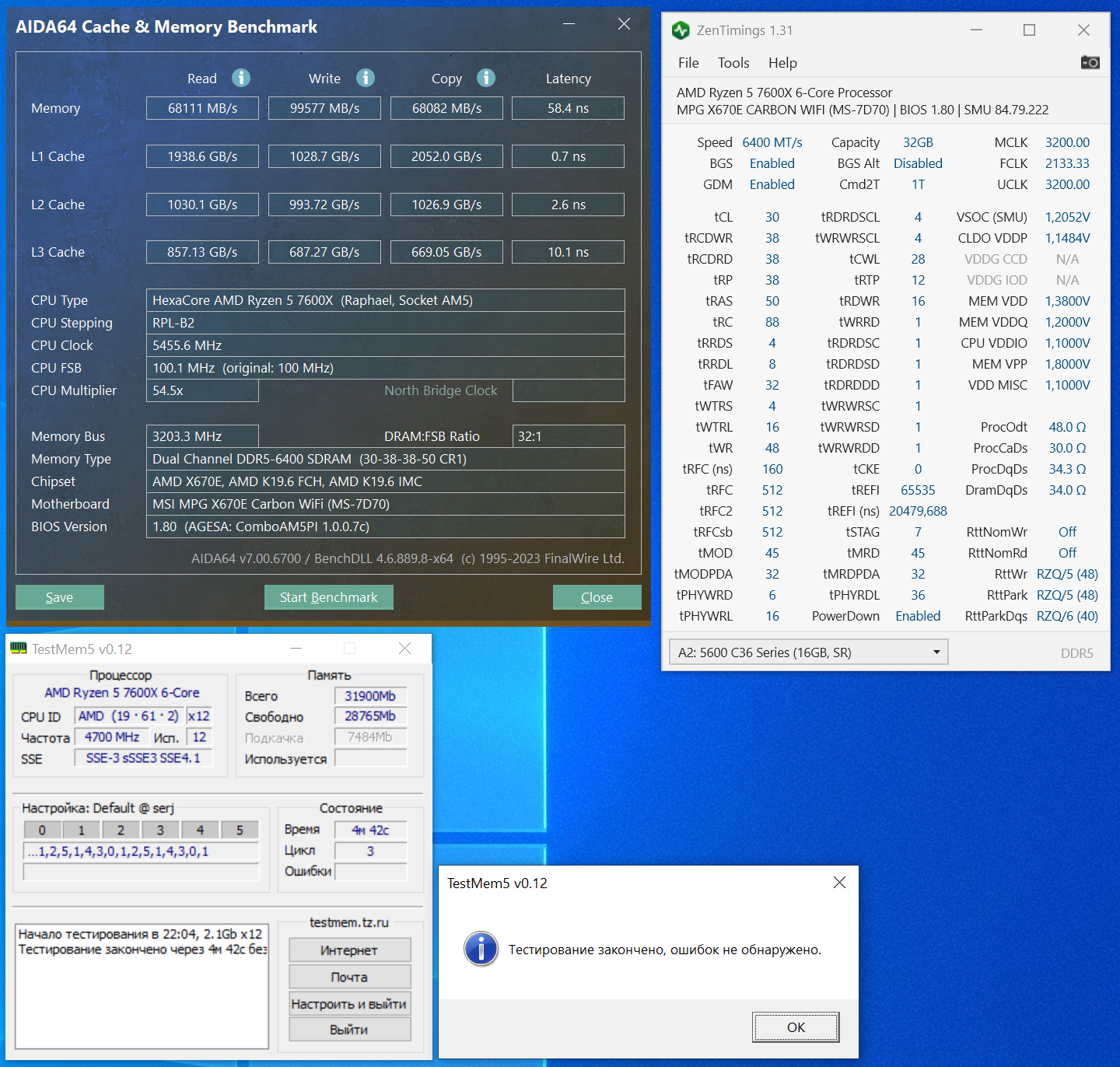This screenshot has height=1067, width=1120.
Task: Click the Memory Bus field 3203.3 MHz
Action: [x=202, y=436]
